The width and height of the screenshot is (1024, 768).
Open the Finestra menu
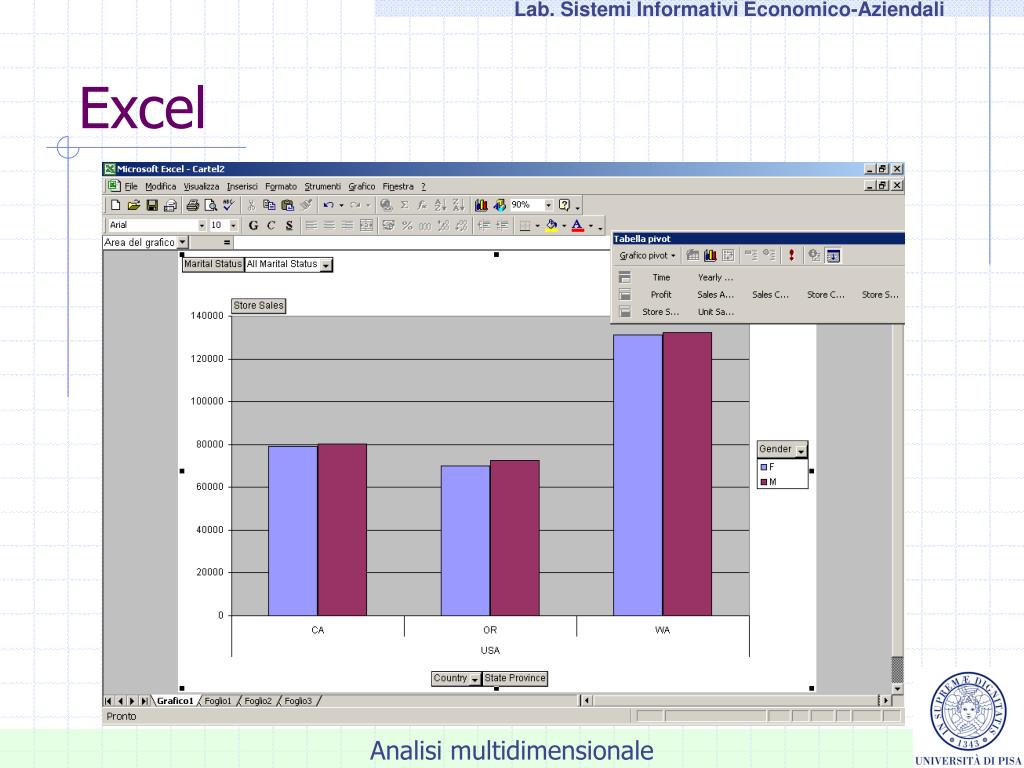(398, 187)
